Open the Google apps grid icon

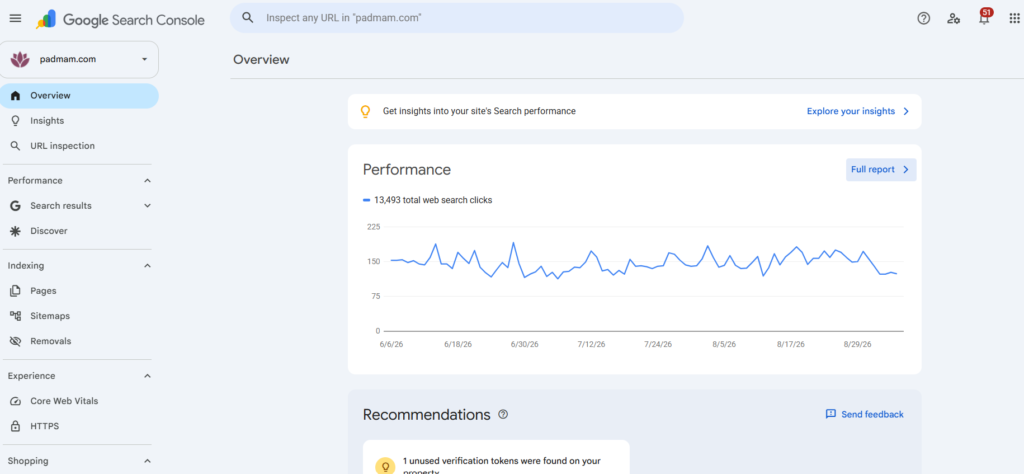click(1014, 18)
